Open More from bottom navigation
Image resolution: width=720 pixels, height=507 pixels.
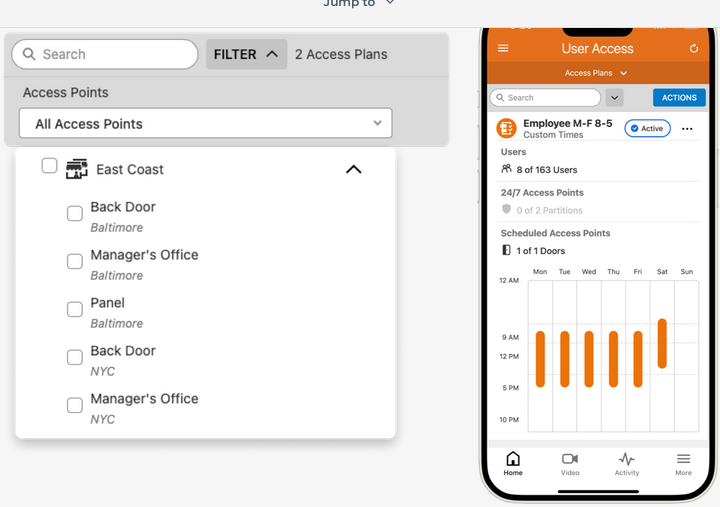[683, 463]
